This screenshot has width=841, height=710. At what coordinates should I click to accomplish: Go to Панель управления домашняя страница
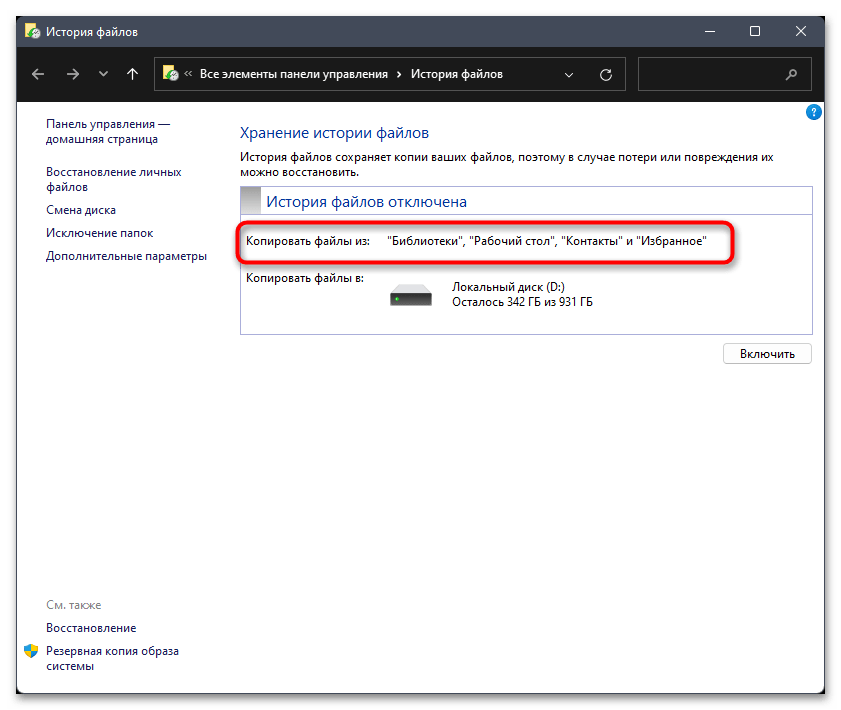[x=108, y=132]
